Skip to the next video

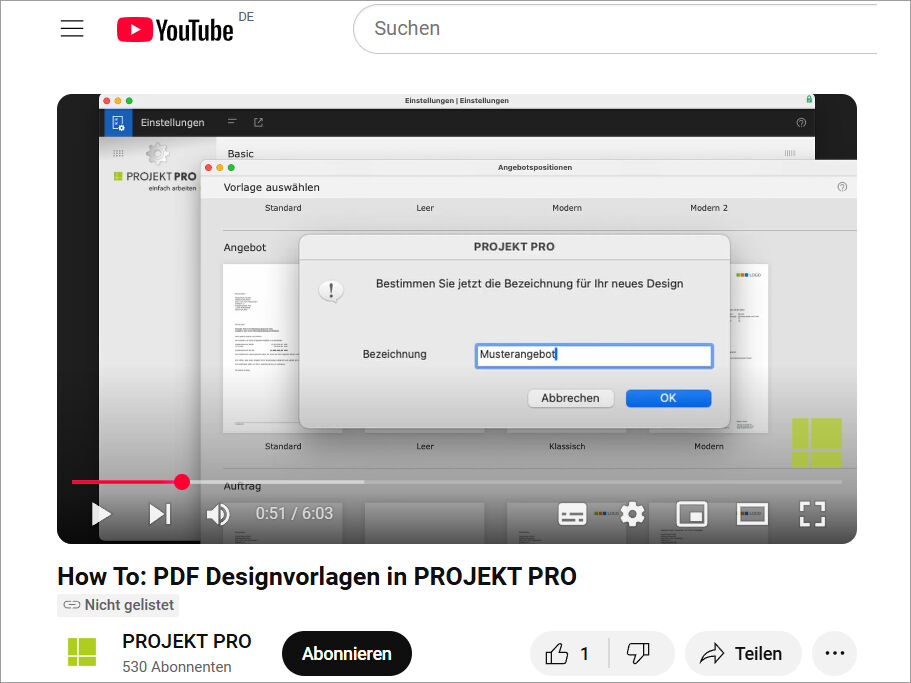click(160, 514)
